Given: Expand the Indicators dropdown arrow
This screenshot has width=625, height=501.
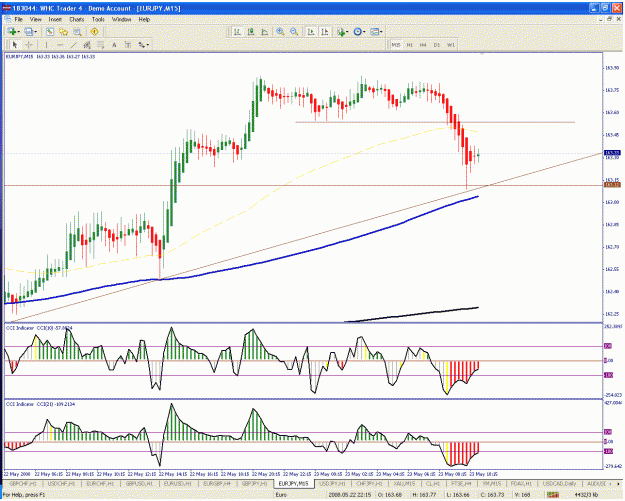Looking at the screenshot, I should click(347, 32).
